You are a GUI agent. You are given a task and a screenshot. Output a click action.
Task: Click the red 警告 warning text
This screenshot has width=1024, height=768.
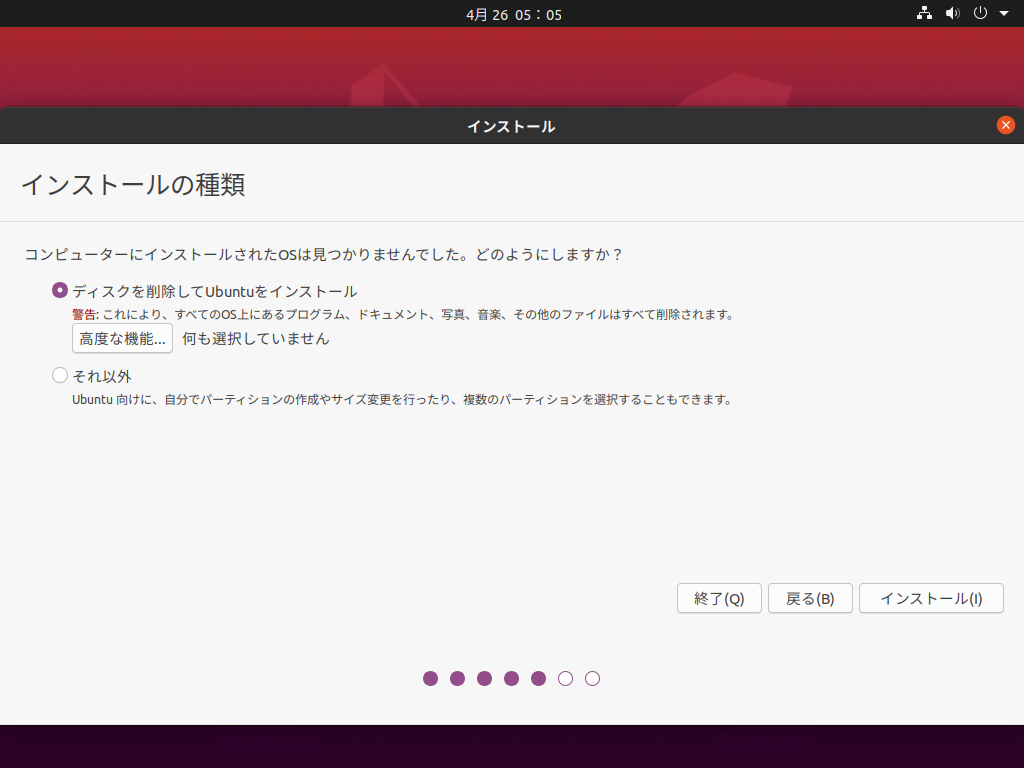coord(85,315)
